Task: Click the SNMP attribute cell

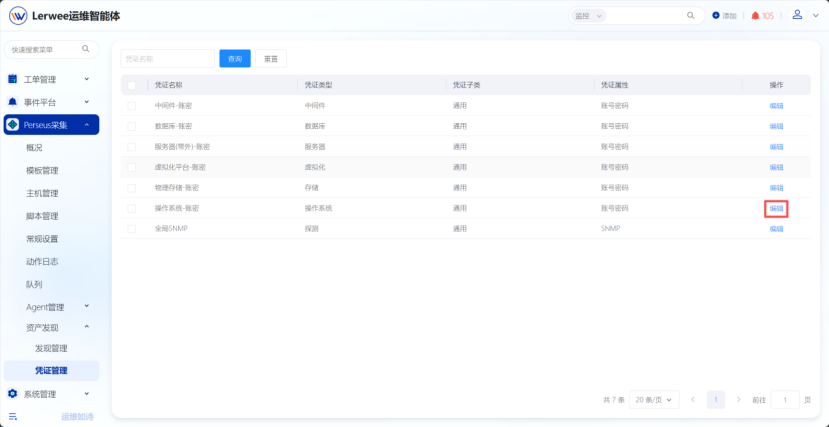Action: (x=610, y=229)
